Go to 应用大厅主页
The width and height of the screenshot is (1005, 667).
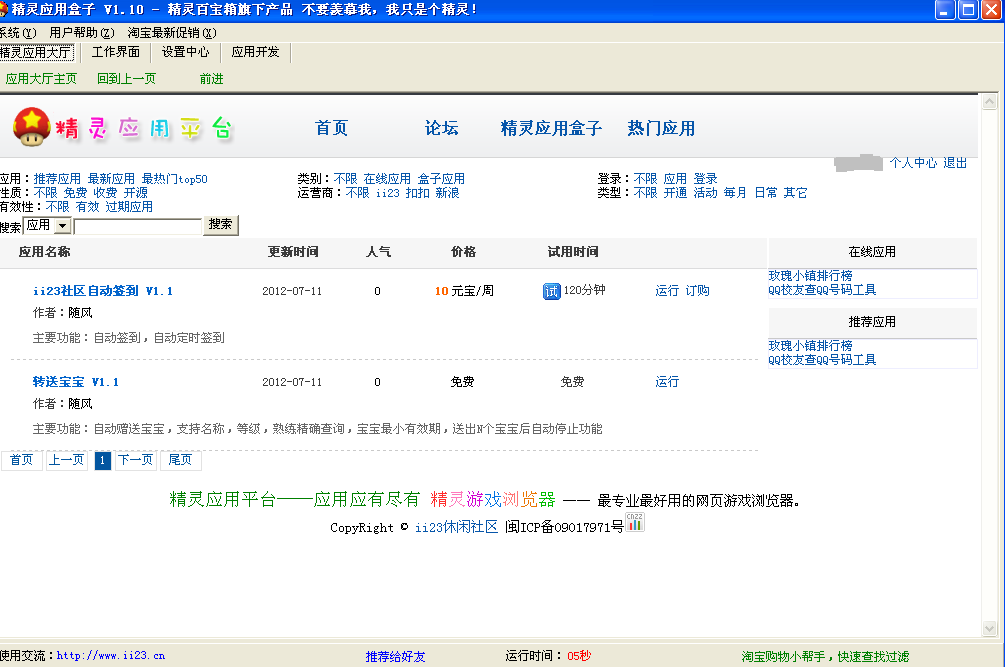[x=41, y=79]
